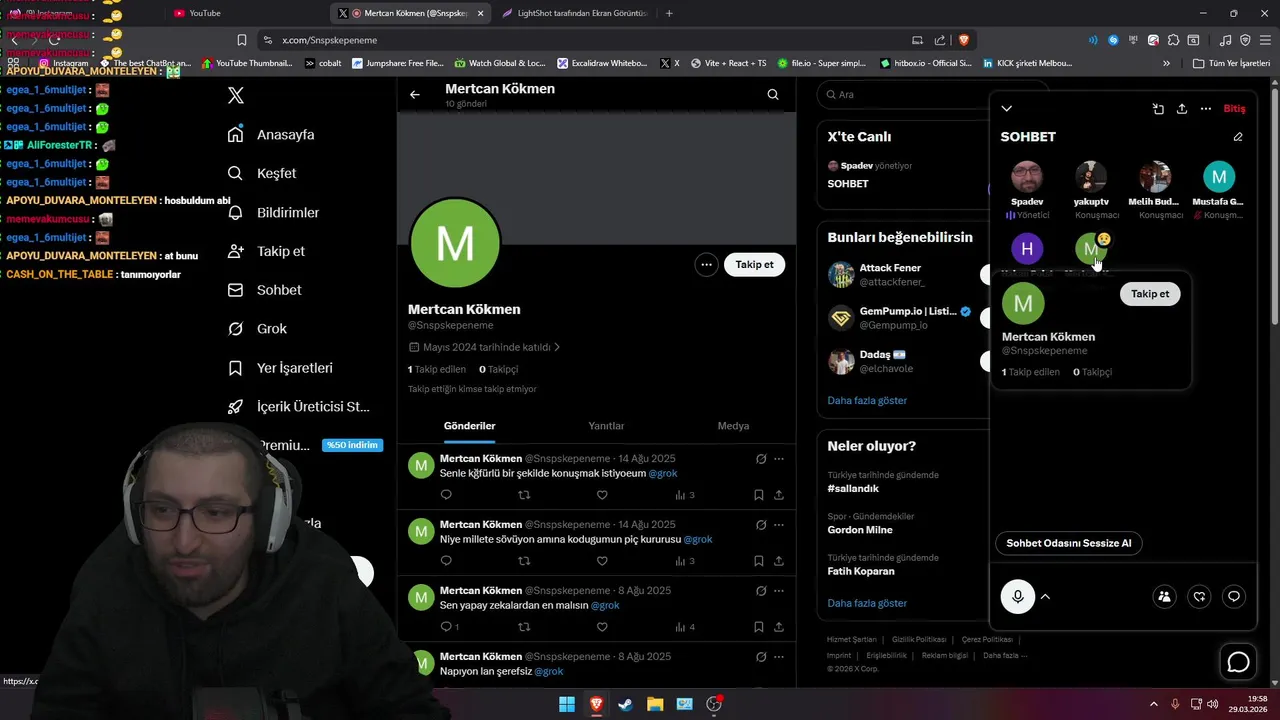Click the pop-out icon in space panel
This screenshot has width=1280, height=720.
1158,109
